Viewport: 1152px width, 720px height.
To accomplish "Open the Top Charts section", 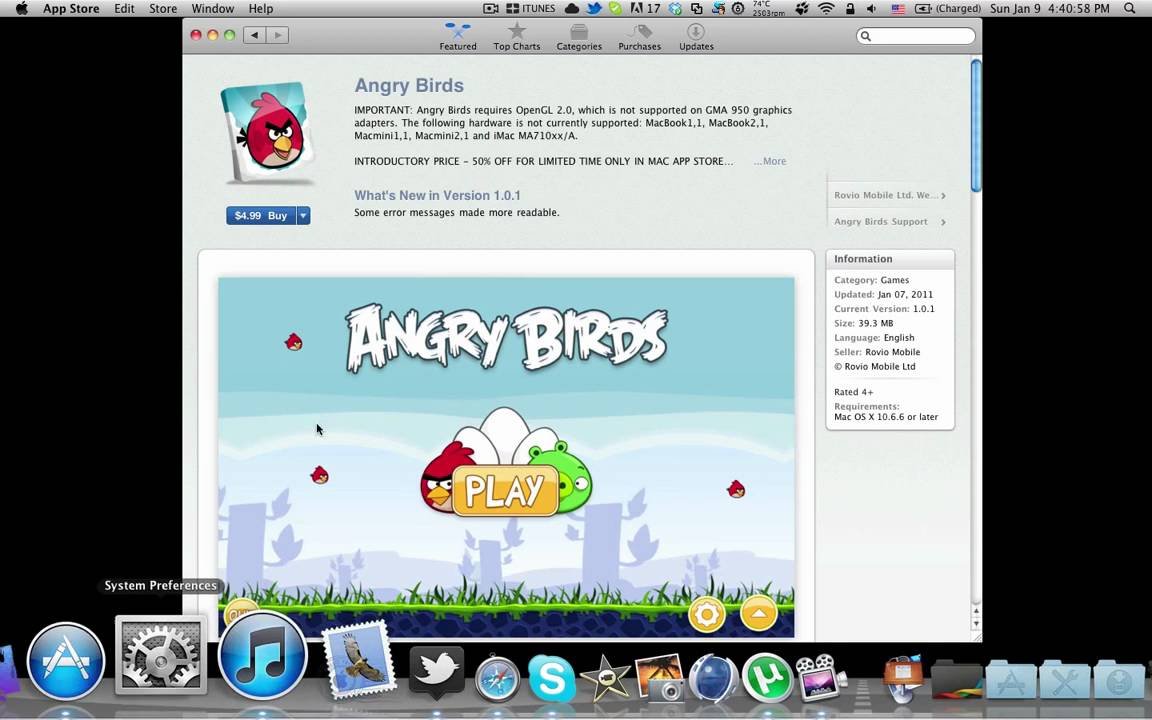I will [x=516, y=37].
